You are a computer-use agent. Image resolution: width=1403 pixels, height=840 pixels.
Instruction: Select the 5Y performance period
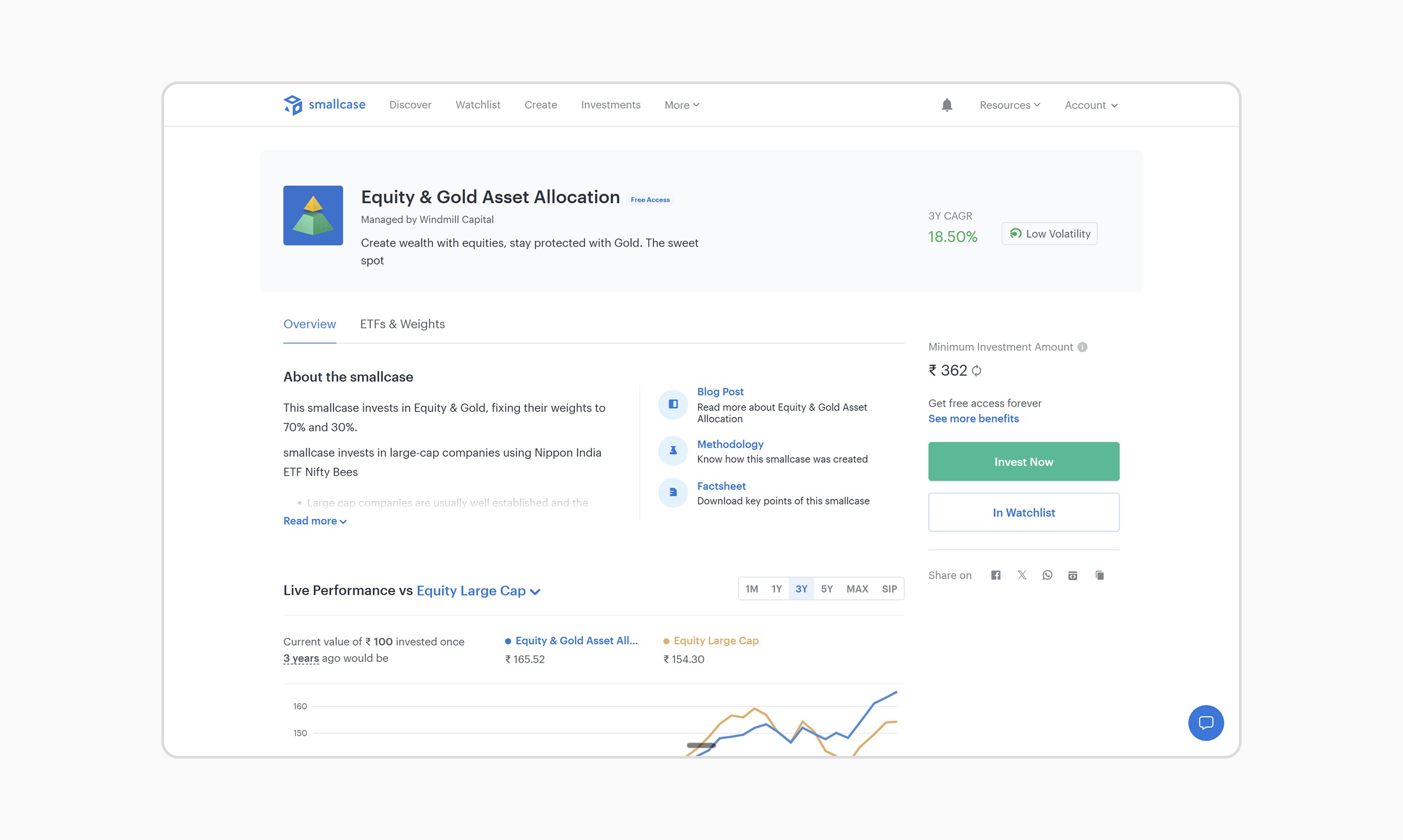tap(827, 589)
